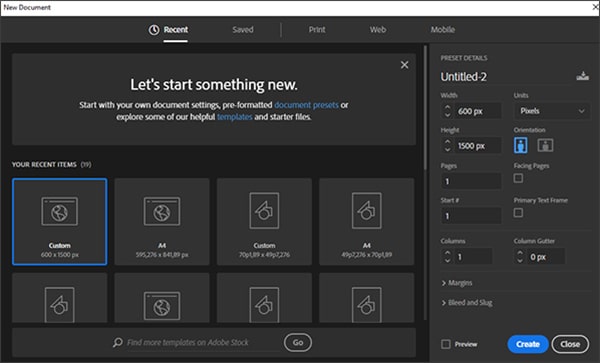Switch to the Print tab
This screenshot has width=600, height=363.
point(317,30)
